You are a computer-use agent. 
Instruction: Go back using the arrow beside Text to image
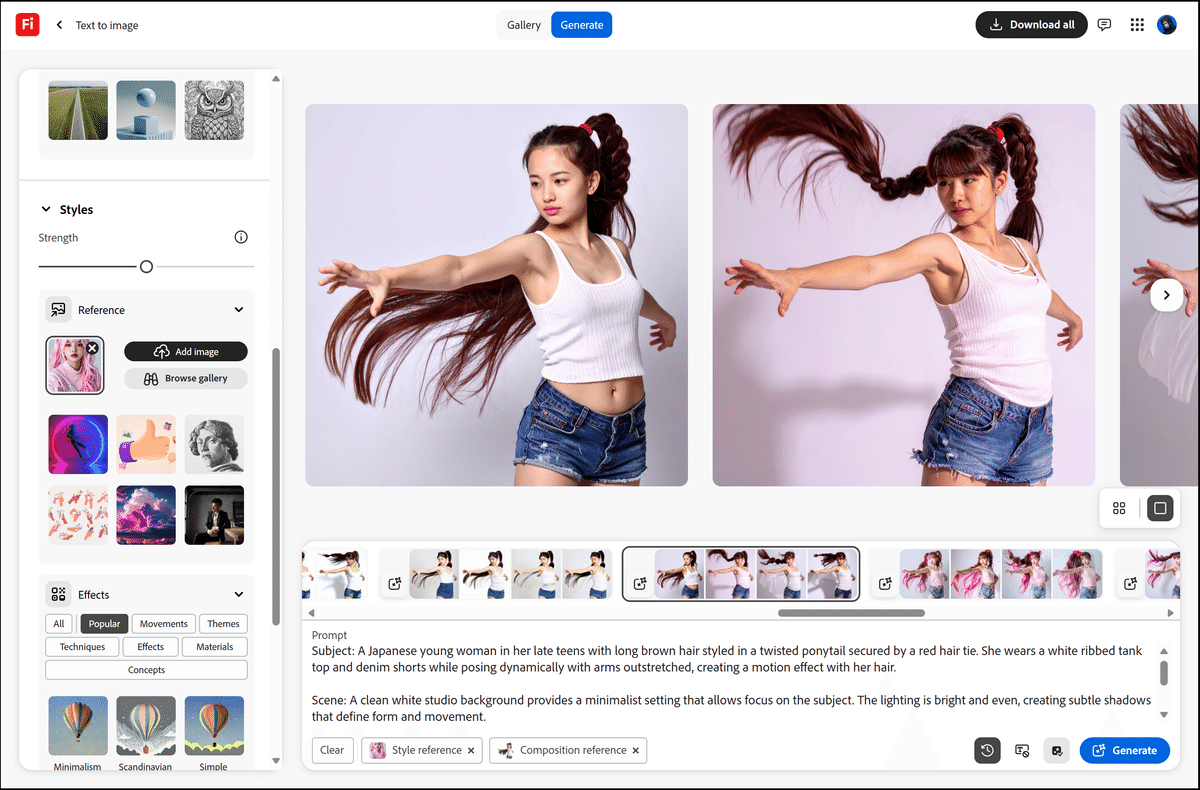pos(59,25)
